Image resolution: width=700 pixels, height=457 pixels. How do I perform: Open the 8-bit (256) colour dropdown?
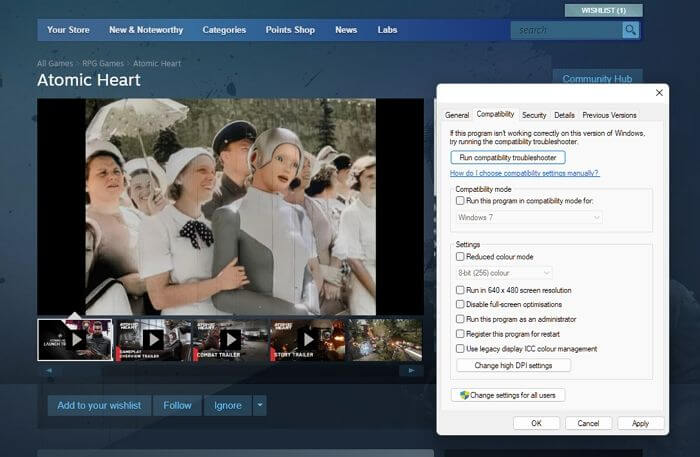point(504,273)
